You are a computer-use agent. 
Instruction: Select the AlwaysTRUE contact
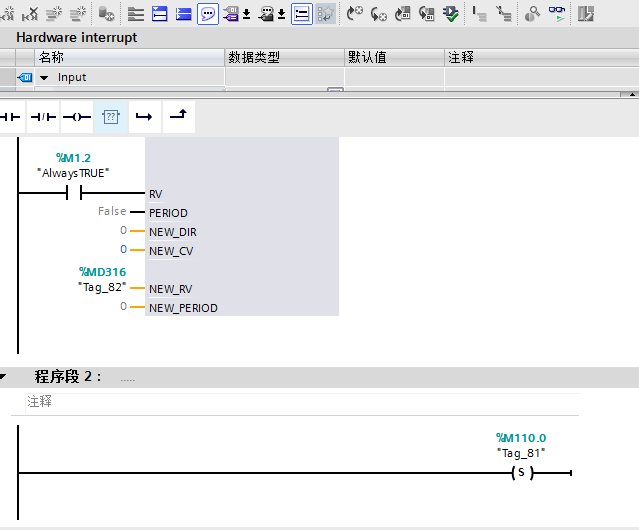[73, 193]
